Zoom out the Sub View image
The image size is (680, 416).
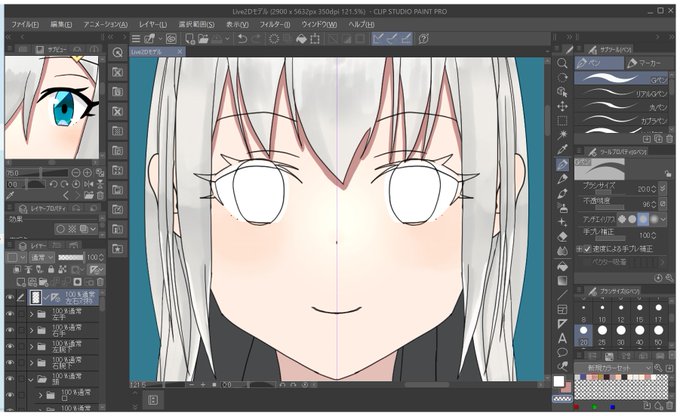tap(75, 173)
